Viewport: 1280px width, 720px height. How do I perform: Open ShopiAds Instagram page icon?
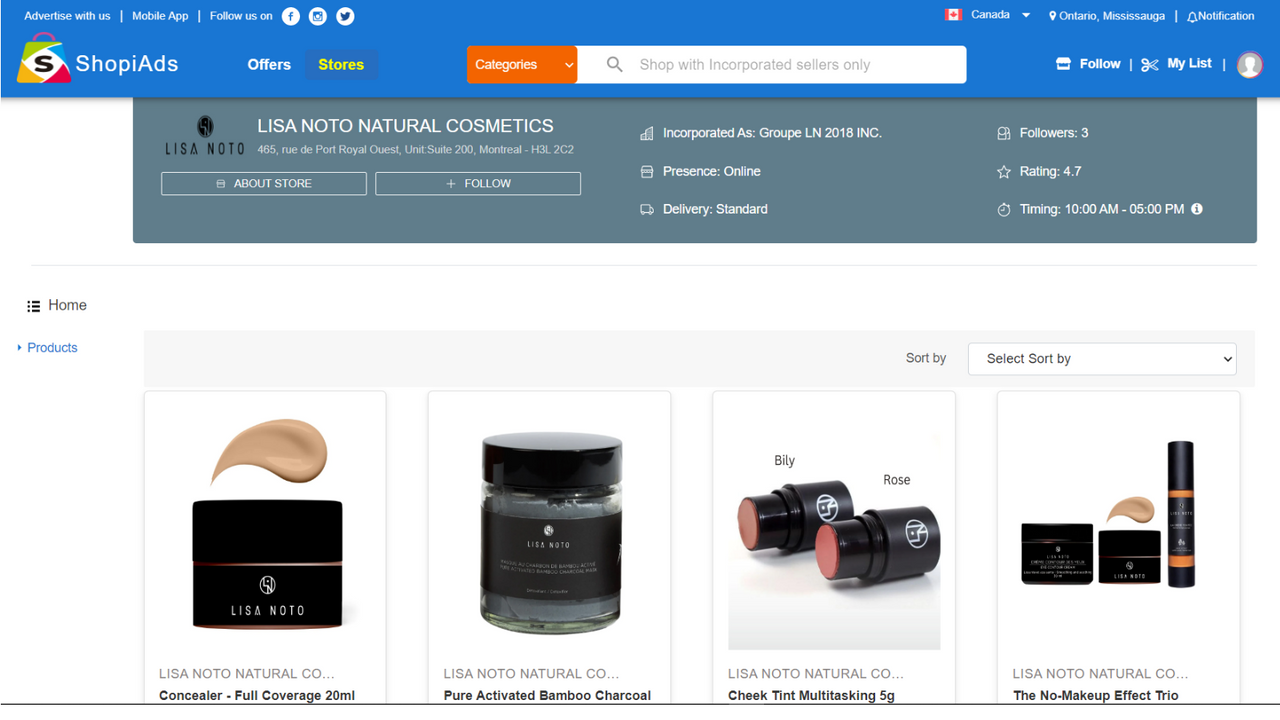(318, 16)
